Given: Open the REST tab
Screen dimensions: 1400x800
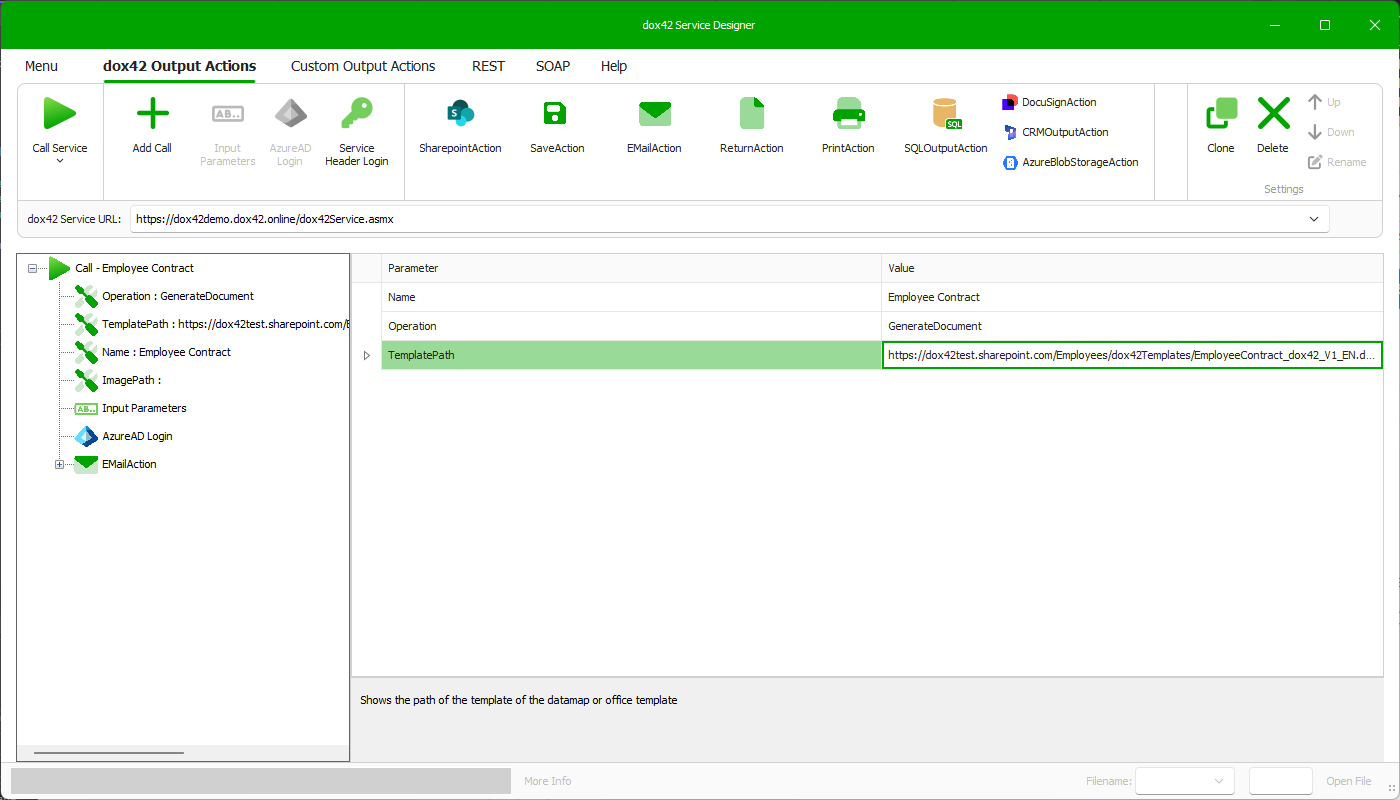Looking at the screenshot, I should [x=488, y=66].
